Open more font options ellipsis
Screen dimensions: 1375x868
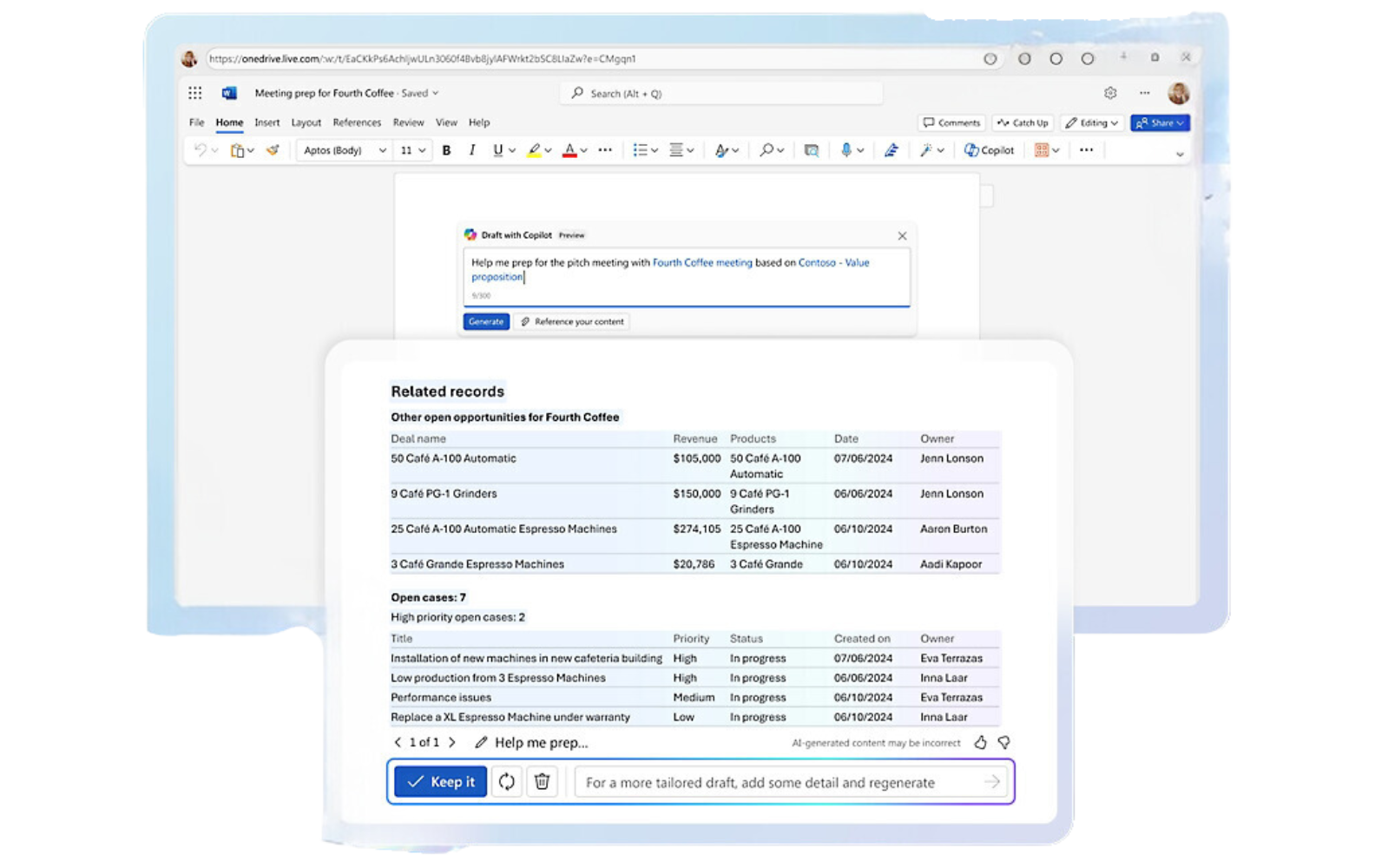[x=605, y=150]
